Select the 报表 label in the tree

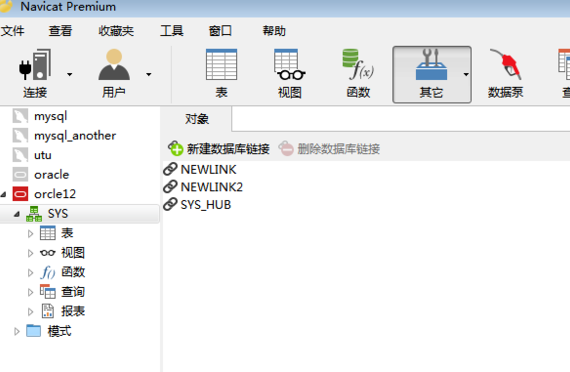[73, 311]
